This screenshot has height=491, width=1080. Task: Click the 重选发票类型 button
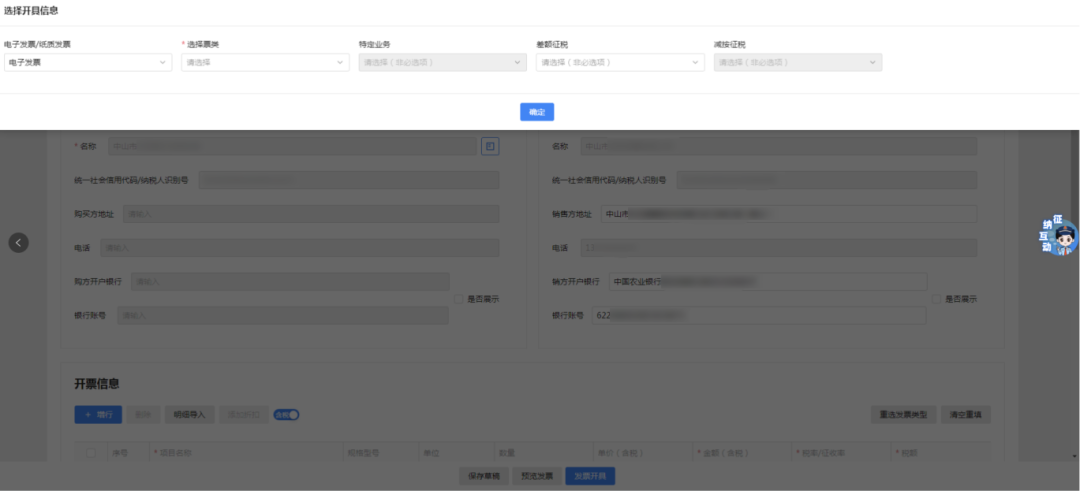pyautogui.click(x=903, y=414)
